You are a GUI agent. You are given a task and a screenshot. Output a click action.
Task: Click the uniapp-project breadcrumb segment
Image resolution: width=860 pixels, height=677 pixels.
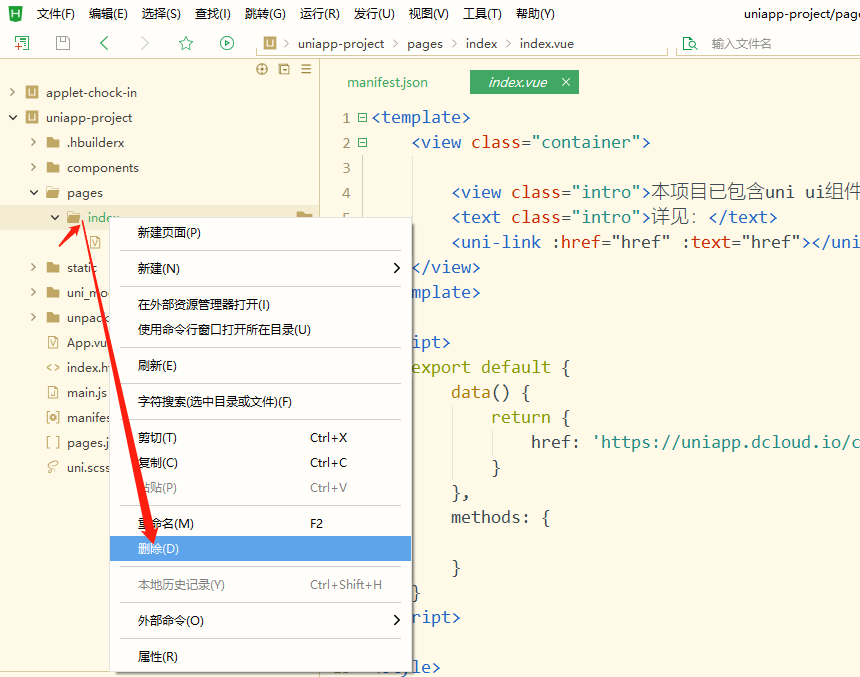341,44
